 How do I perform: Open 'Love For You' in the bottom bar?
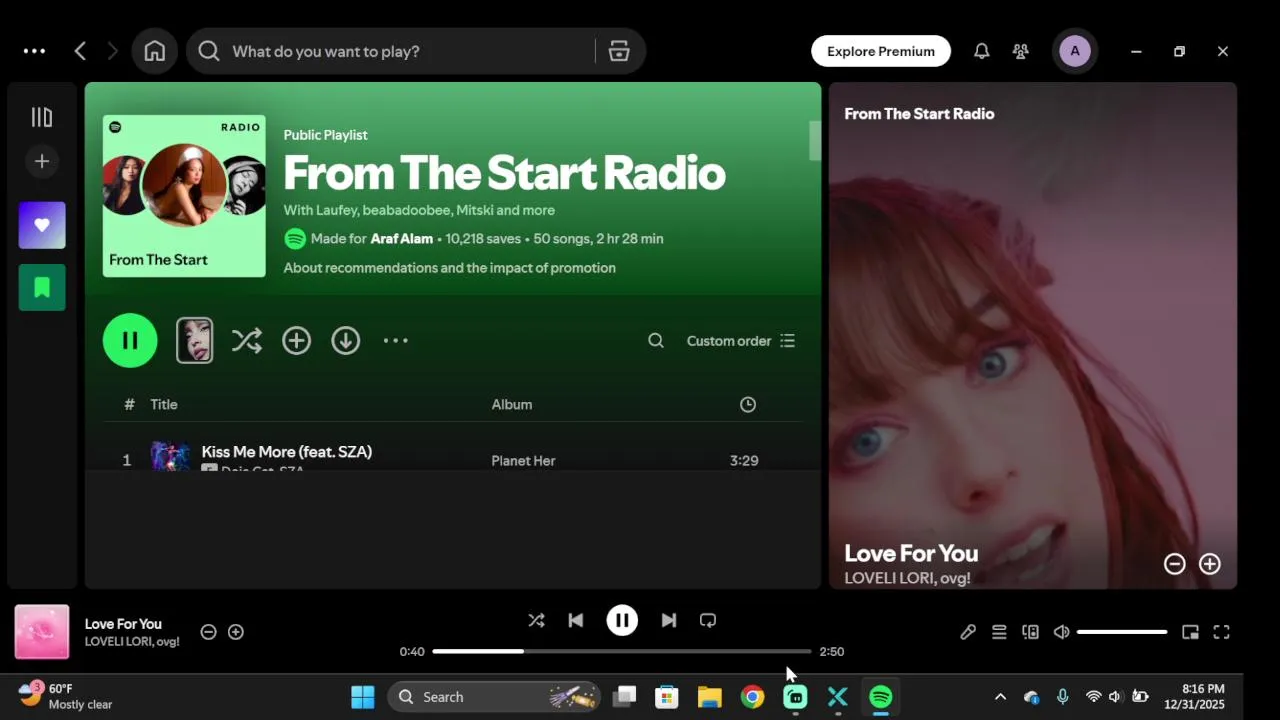tap(123, 624)
